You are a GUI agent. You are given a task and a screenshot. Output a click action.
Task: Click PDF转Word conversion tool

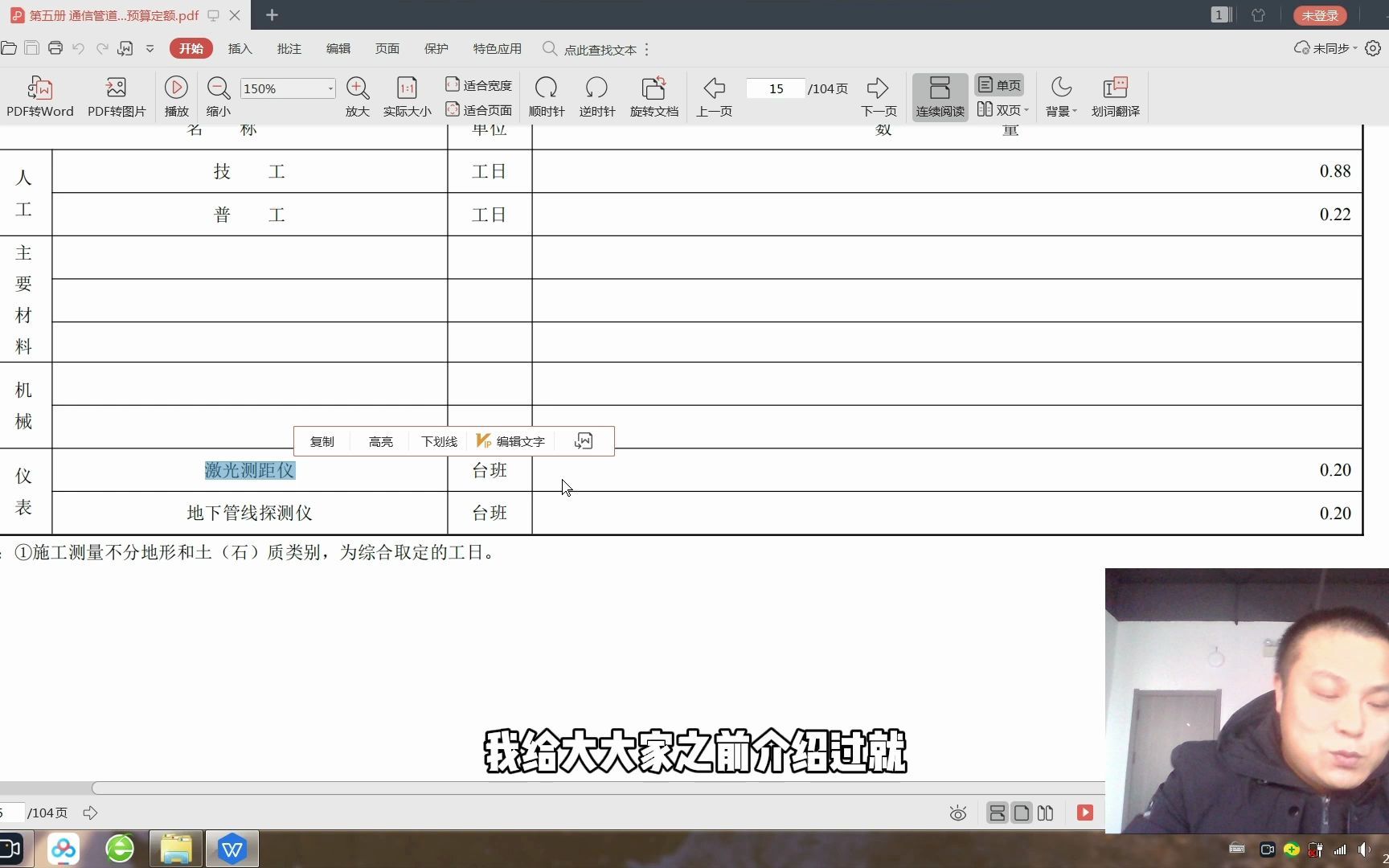click(39, 96)
